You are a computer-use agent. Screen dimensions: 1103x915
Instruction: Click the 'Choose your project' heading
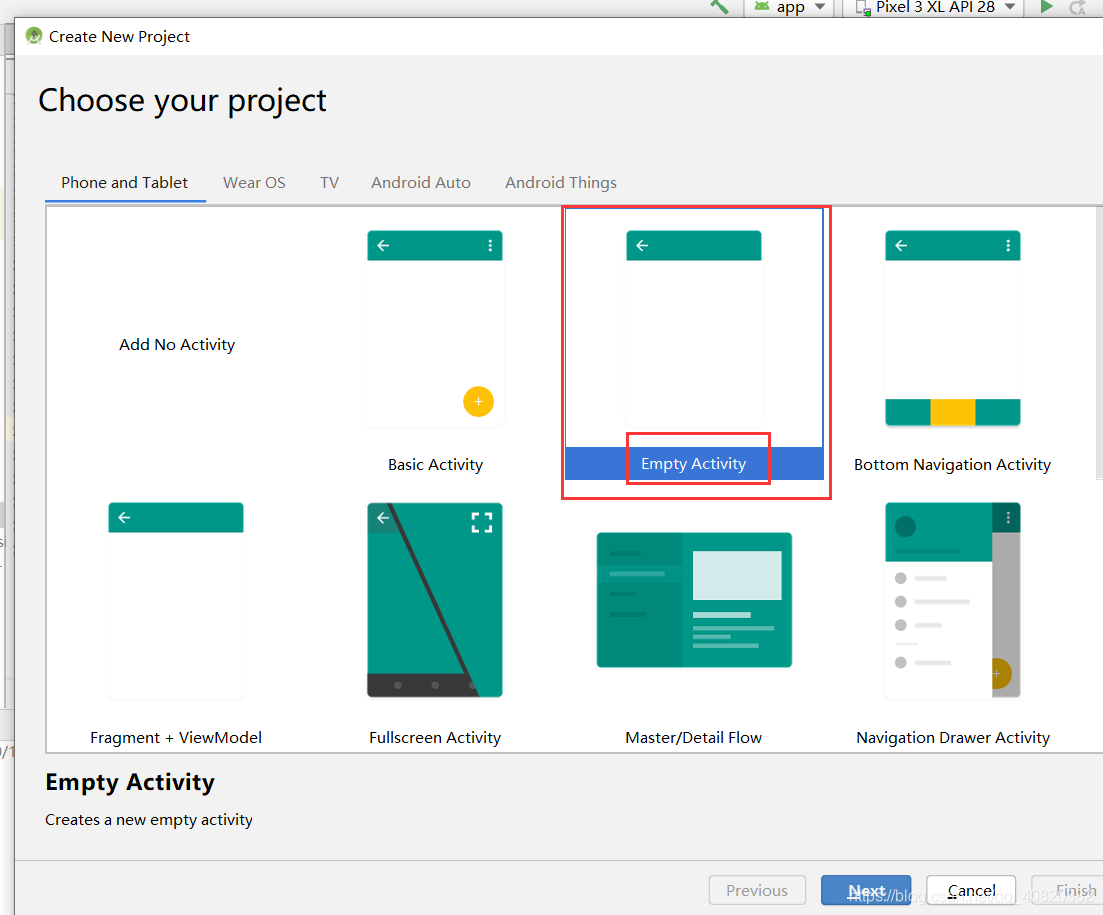tap(182, 101)
